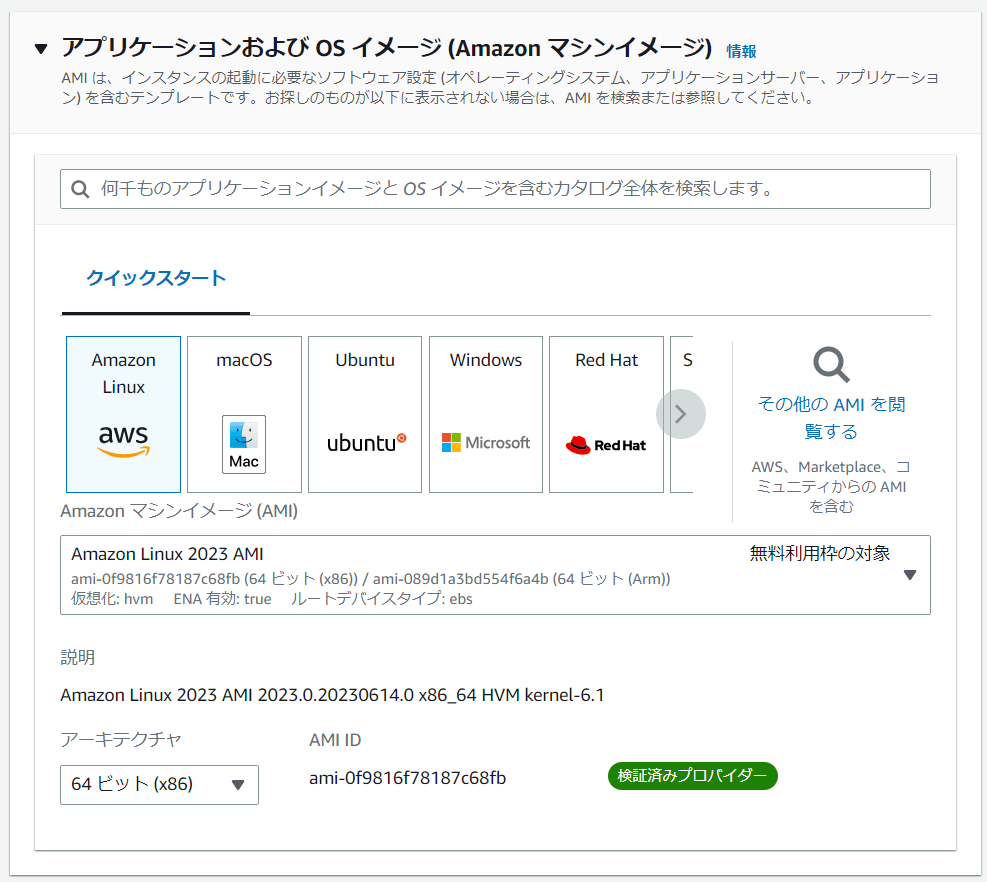This screenshot has height=882, width=987.
Task: Switch to the クイックスタート tab
Action: click(x=155, y=278)
